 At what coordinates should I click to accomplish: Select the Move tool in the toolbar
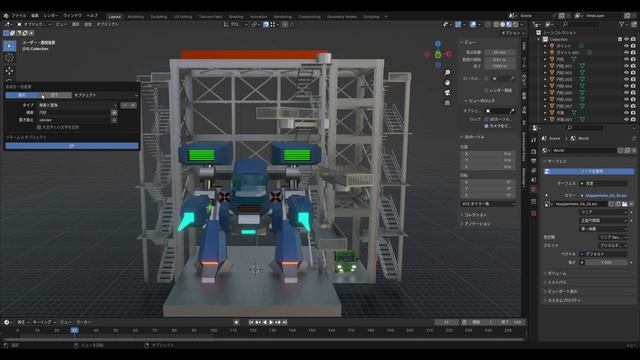tap(9, 71)
